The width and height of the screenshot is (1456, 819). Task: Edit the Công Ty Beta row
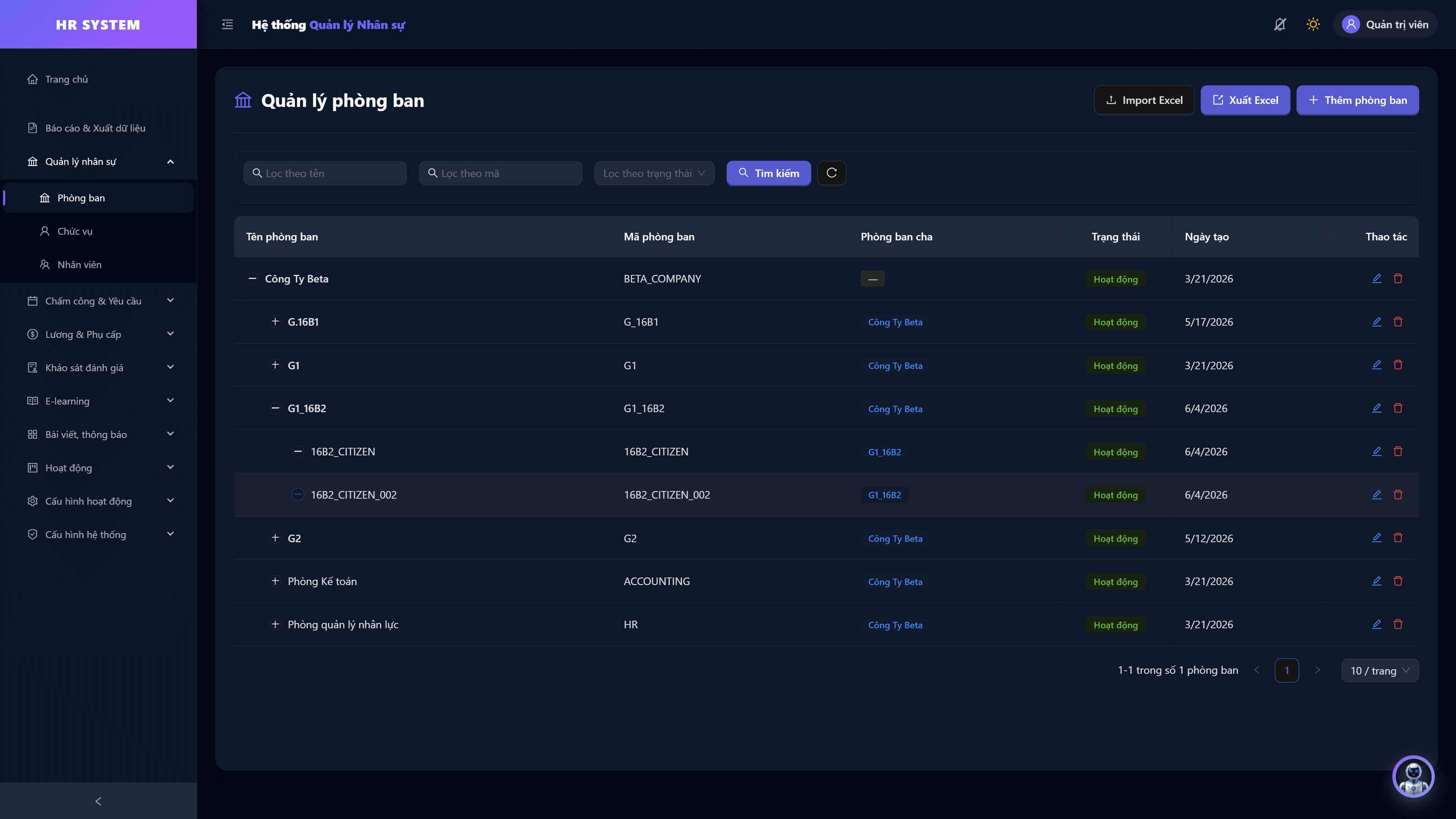coord(1377,279)
